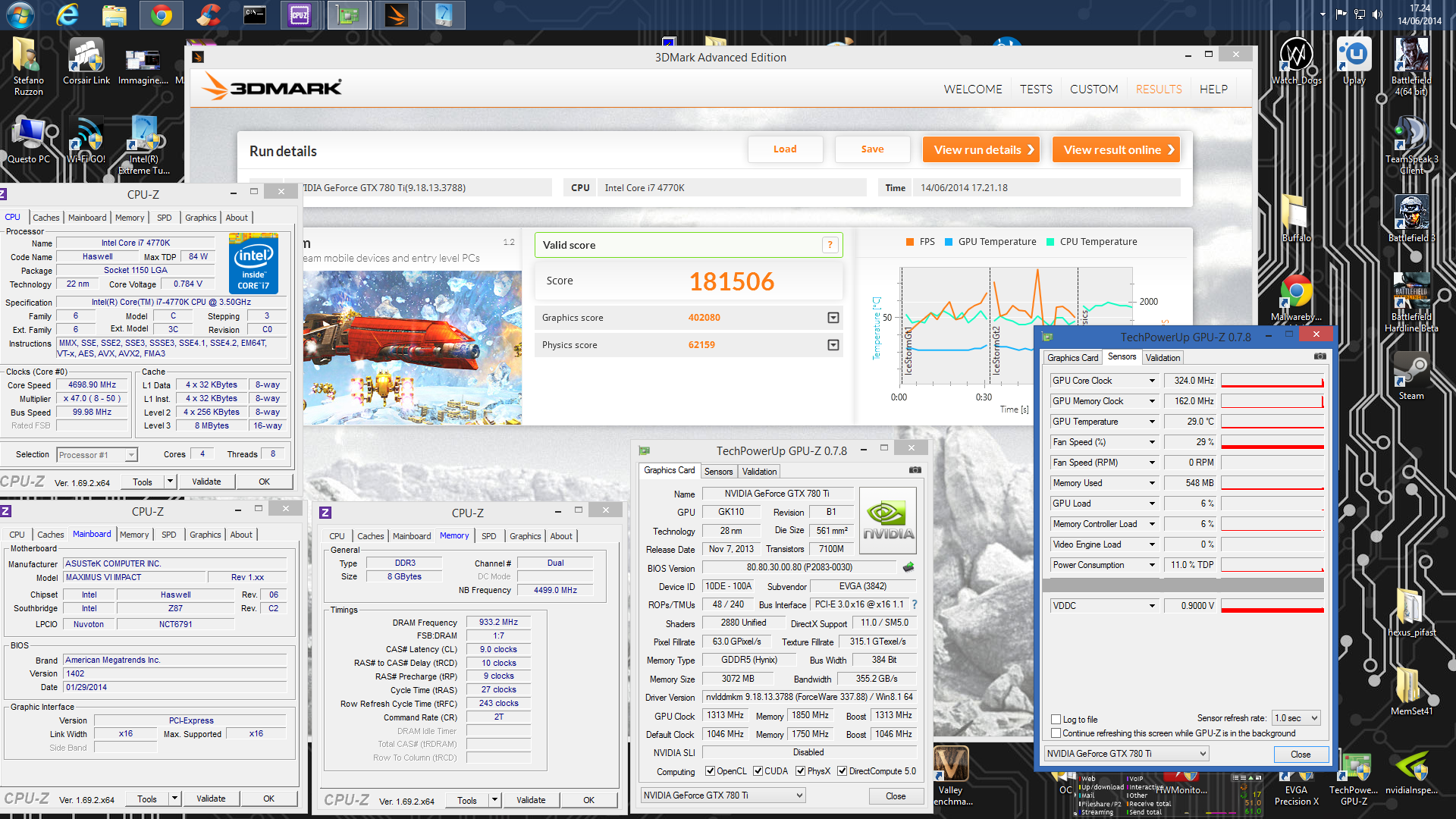Open the 3DMark taskbar icon
The image size is (1456, 819).
(x=396, y=14)
